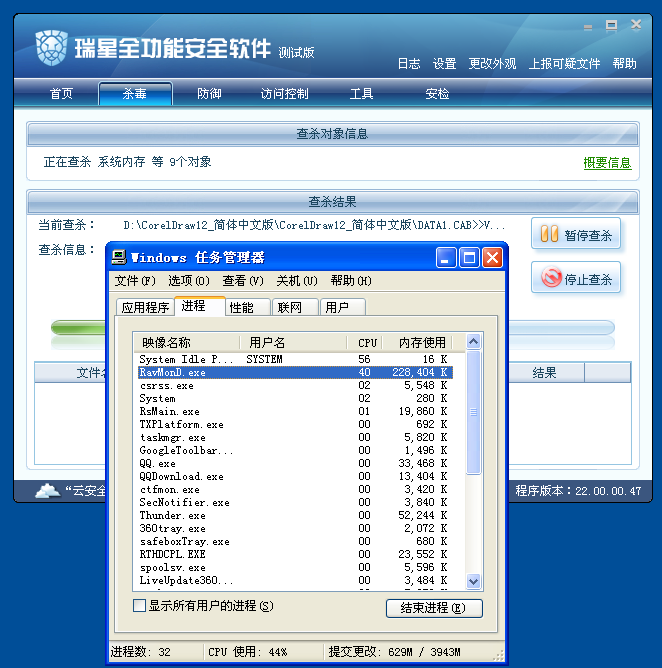The image size is (662, 668).
Task: Select the csrss.exe process row
Action: point(295,386)
